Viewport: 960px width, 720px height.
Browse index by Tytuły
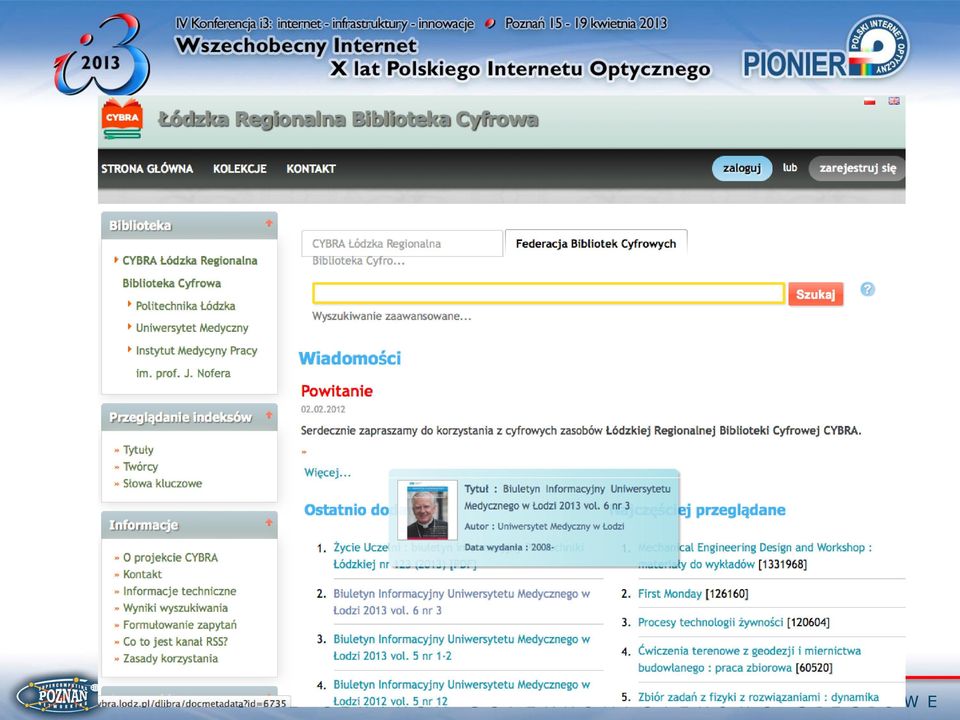click(138, 449)
